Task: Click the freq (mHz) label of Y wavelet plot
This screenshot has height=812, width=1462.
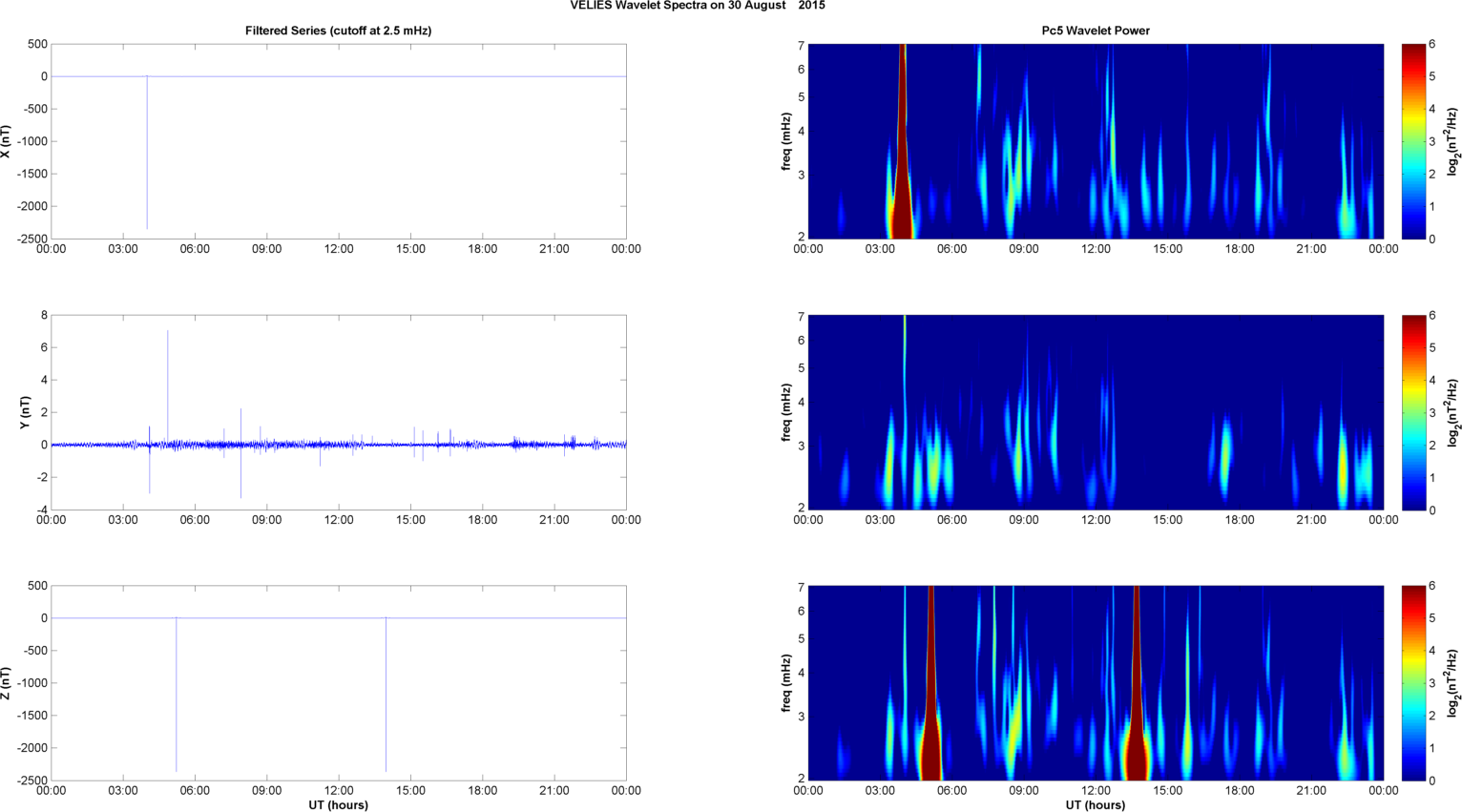Action: point(786,412)
